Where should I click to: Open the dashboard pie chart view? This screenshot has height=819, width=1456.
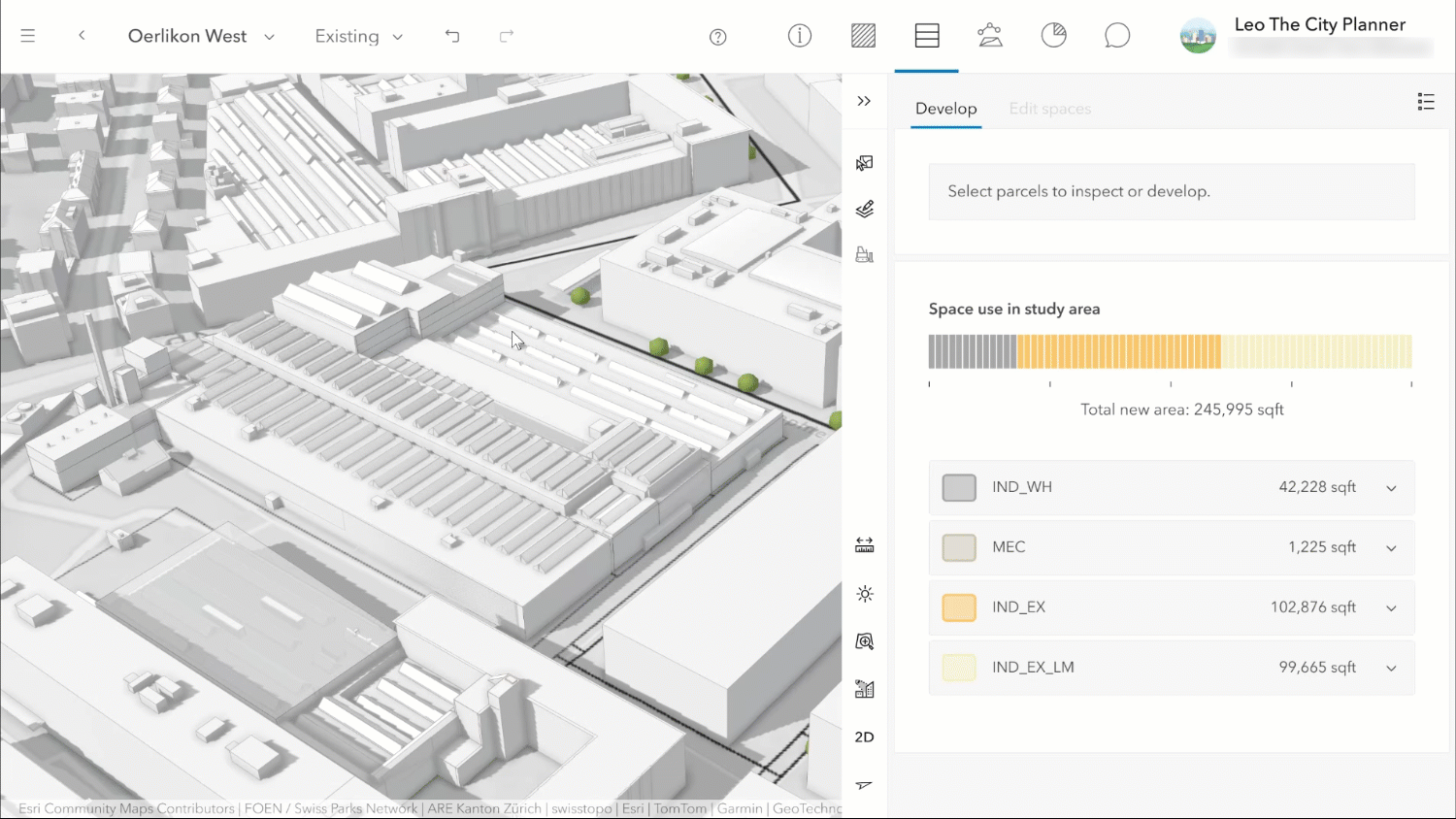tap(1054, 35)
